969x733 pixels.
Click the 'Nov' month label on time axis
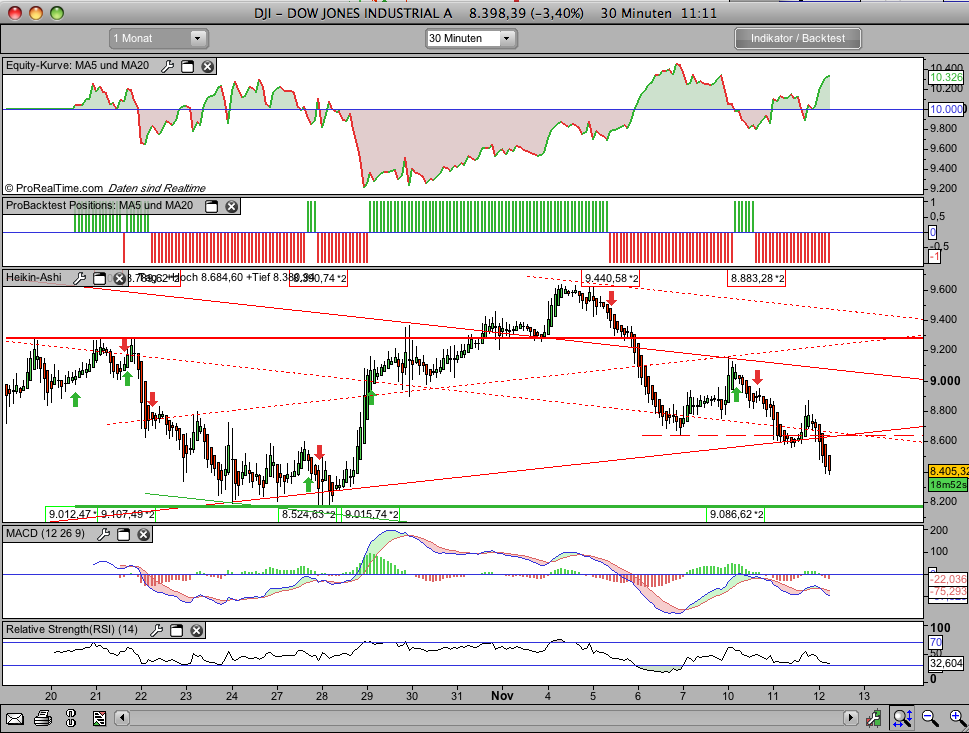[502, 696]
